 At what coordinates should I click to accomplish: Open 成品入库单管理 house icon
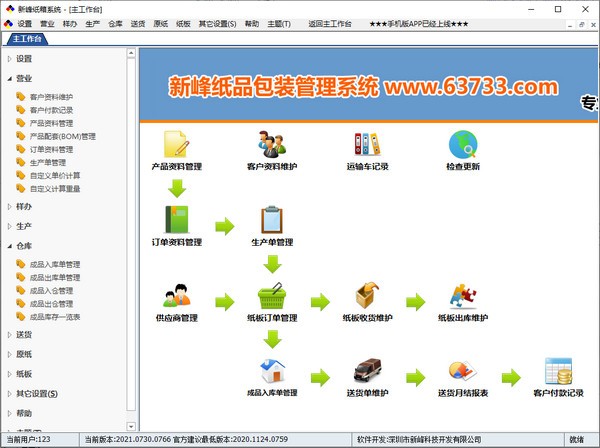(272, 370)
